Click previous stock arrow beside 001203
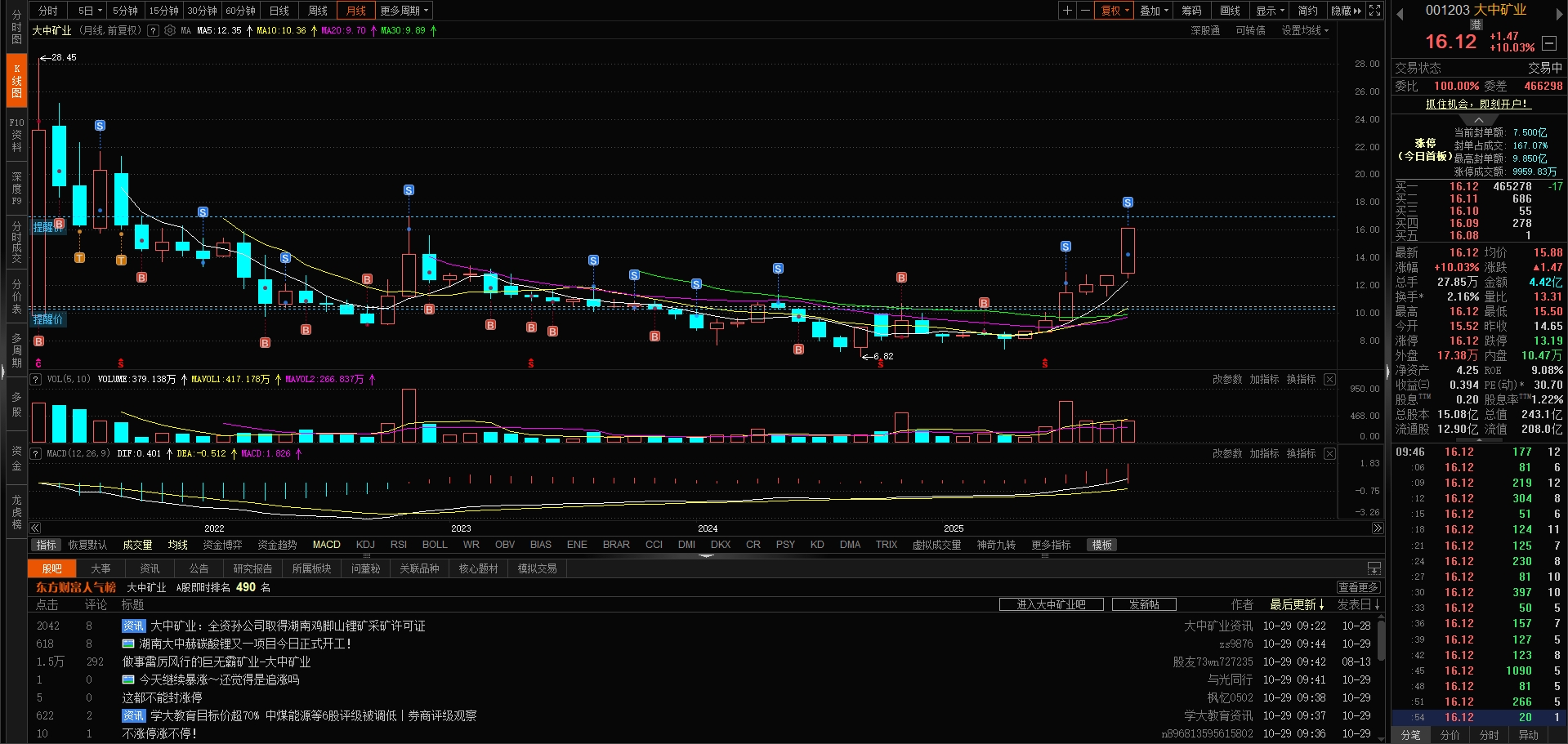 click(1400, 14)
